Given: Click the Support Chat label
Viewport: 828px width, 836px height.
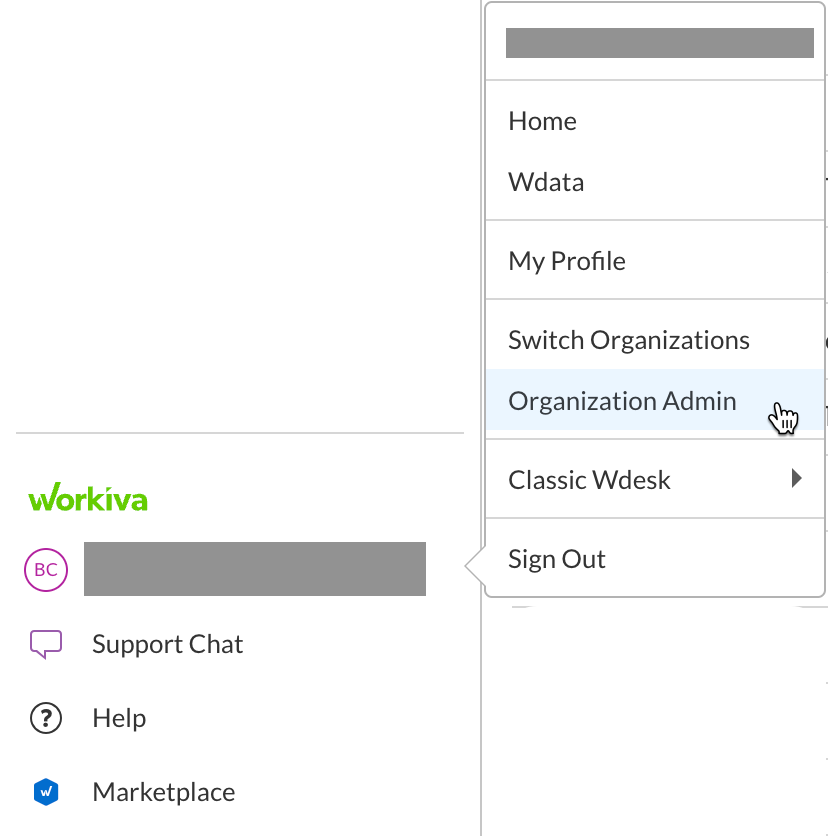Looking at the screenshot, I should click(167, 644).
